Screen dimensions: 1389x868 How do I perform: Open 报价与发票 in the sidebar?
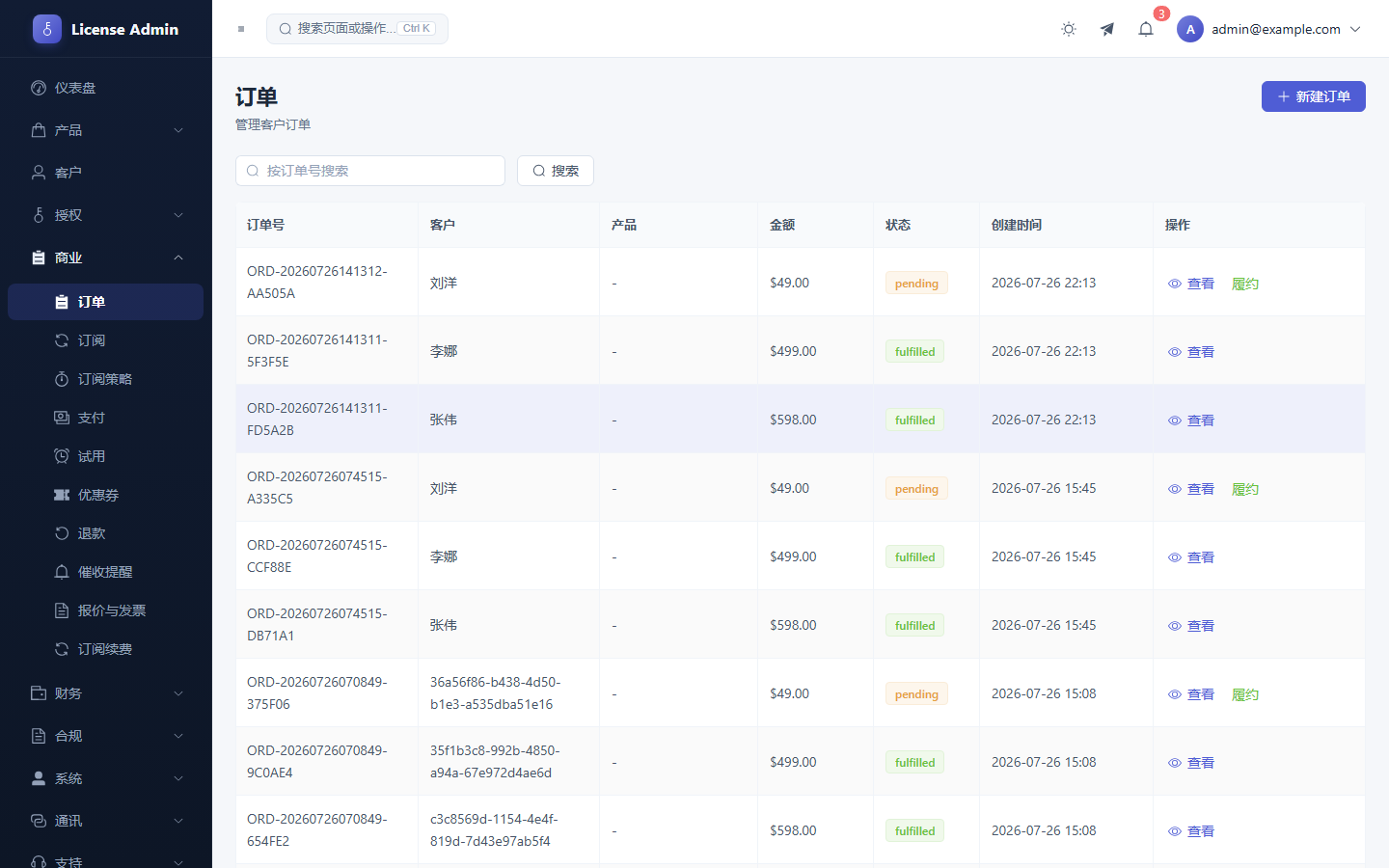point(106,610)
